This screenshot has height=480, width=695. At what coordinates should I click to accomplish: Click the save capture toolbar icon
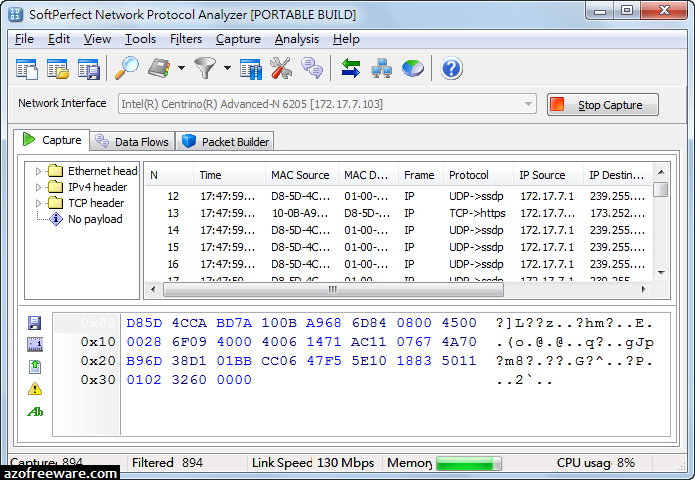(89, 69)
